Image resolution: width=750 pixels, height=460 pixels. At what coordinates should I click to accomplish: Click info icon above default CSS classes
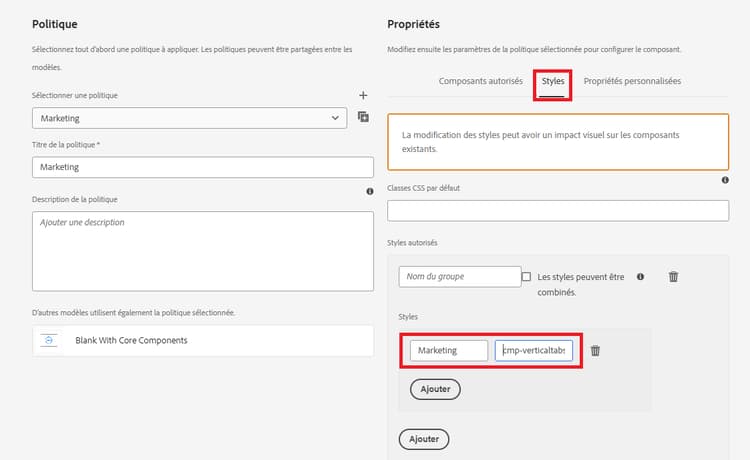724,180
